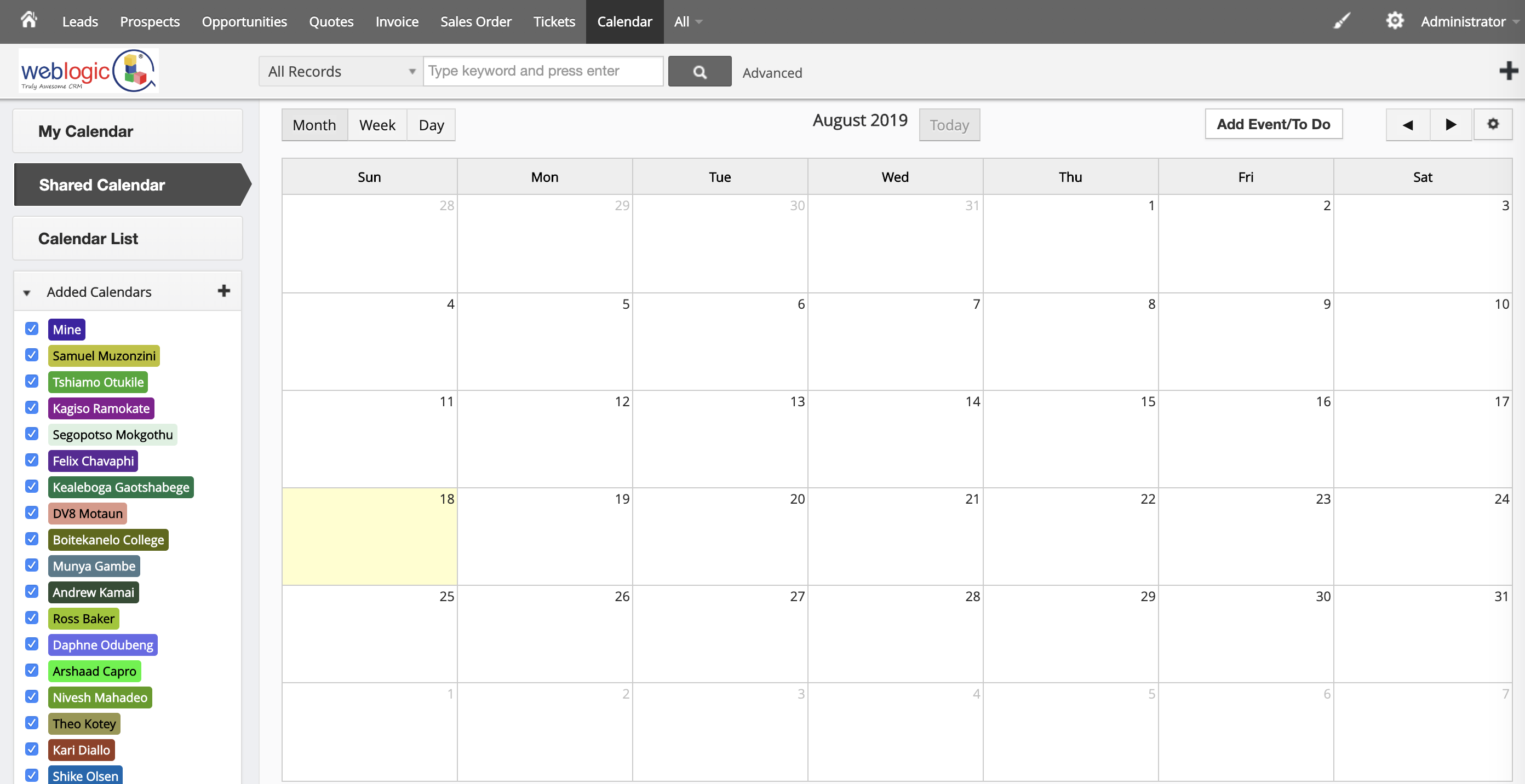
Task: Select the highlighted August 18 calendar cell
Action: pyautogui.click(x=369, y=537)
